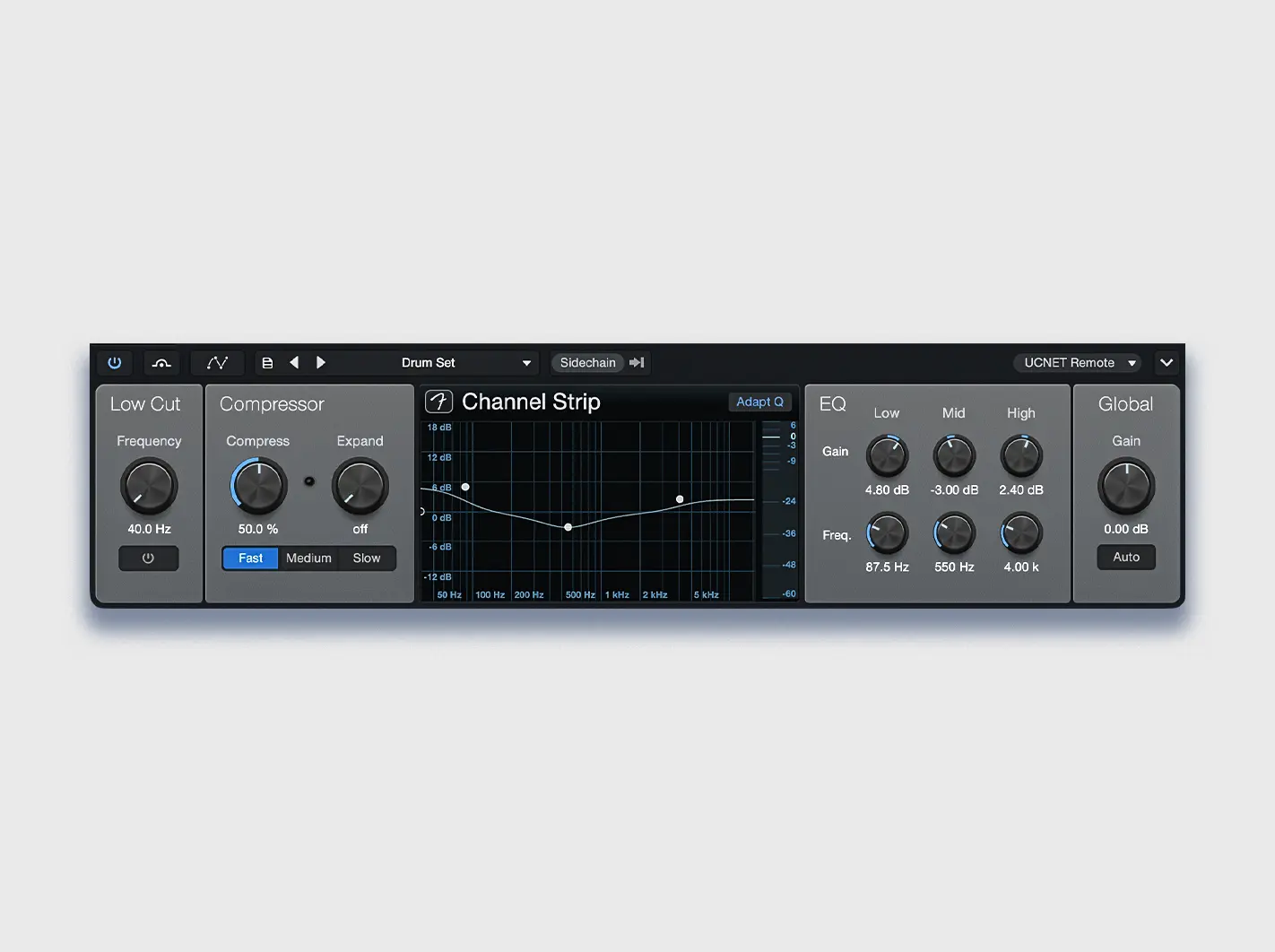Screen dimensions: 1275x952
Task: Enable Adapt Q in the EQ display
Action: 759,401
